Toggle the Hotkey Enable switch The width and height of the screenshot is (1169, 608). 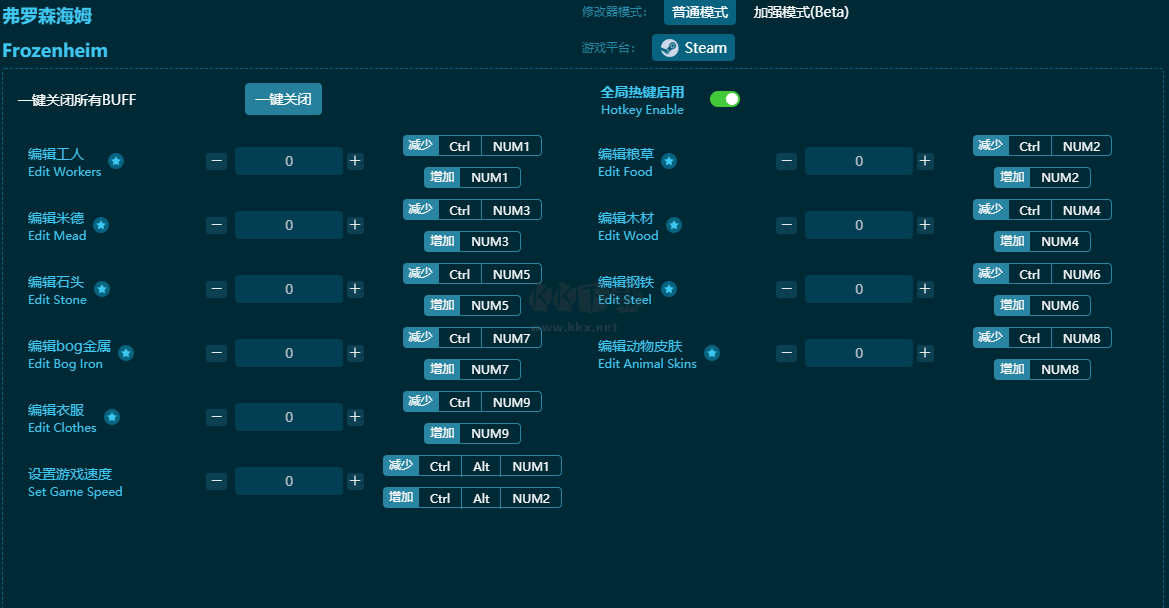point(725,99)
